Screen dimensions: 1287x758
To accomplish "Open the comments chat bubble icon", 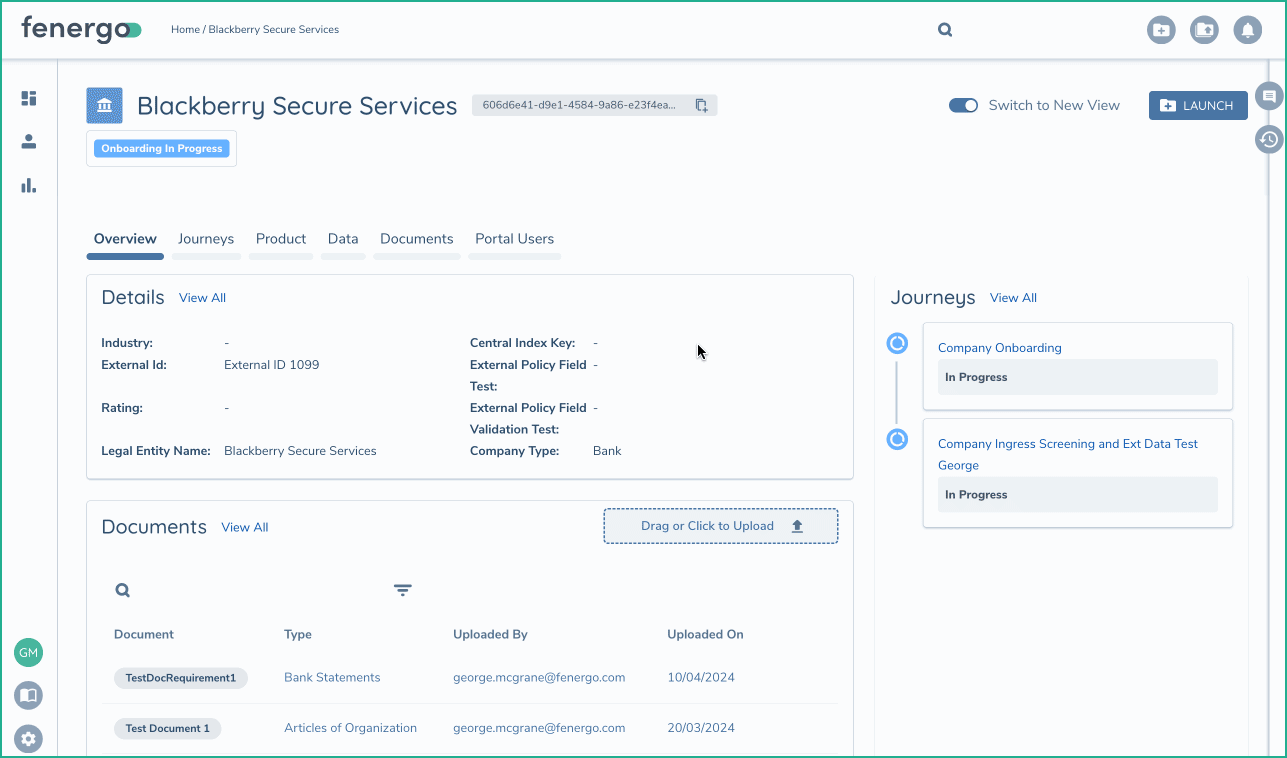I will click(x=1269, y=96).
